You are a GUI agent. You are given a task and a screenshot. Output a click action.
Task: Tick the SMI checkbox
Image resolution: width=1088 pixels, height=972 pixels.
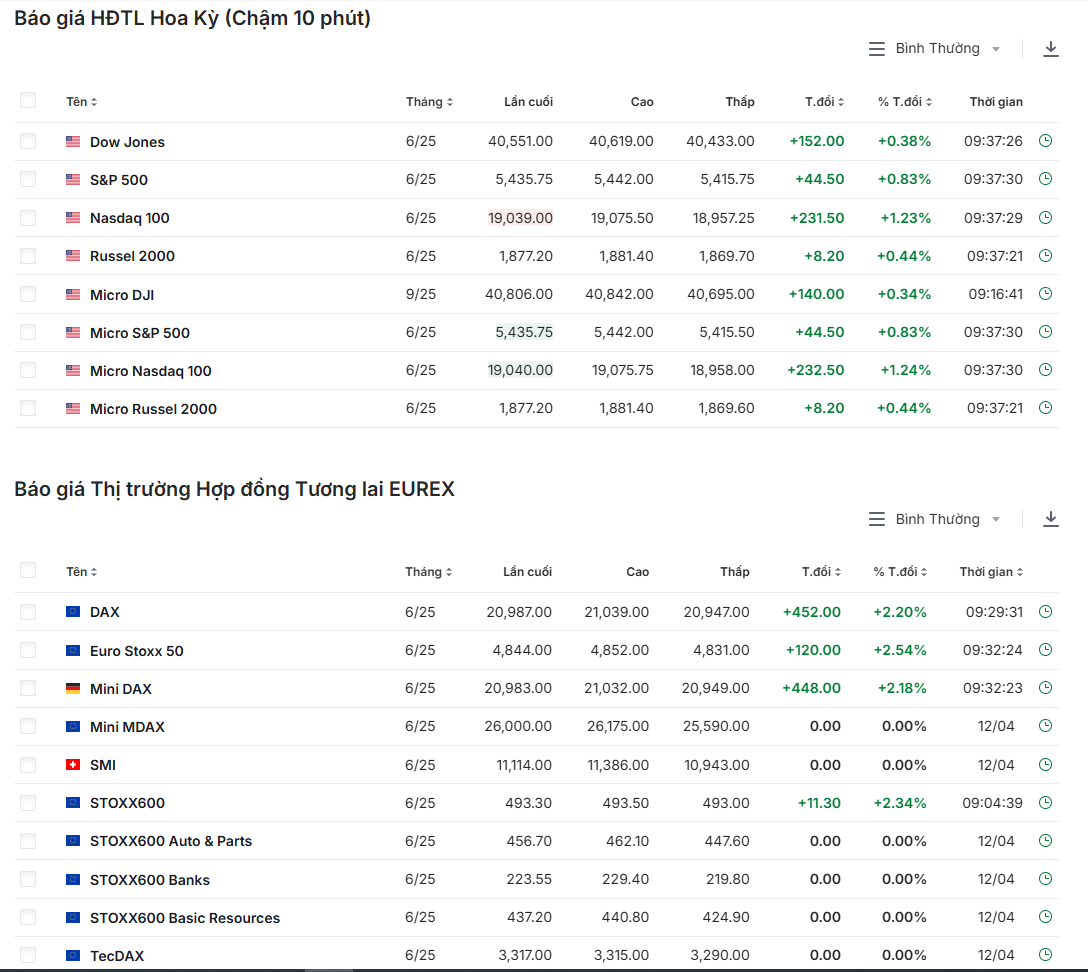click(x=28, y=765)
